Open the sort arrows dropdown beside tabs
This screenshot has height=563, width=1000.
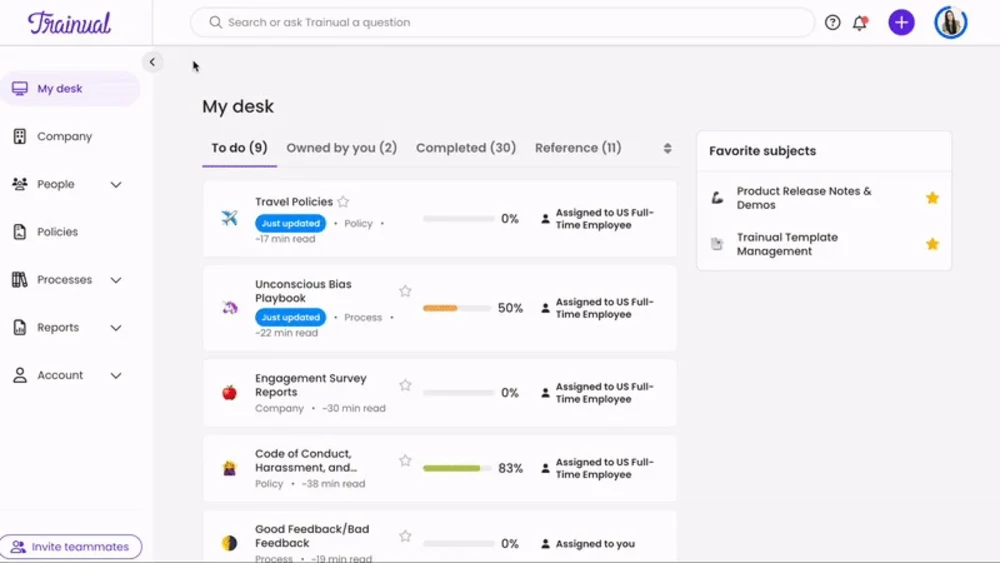667,148
